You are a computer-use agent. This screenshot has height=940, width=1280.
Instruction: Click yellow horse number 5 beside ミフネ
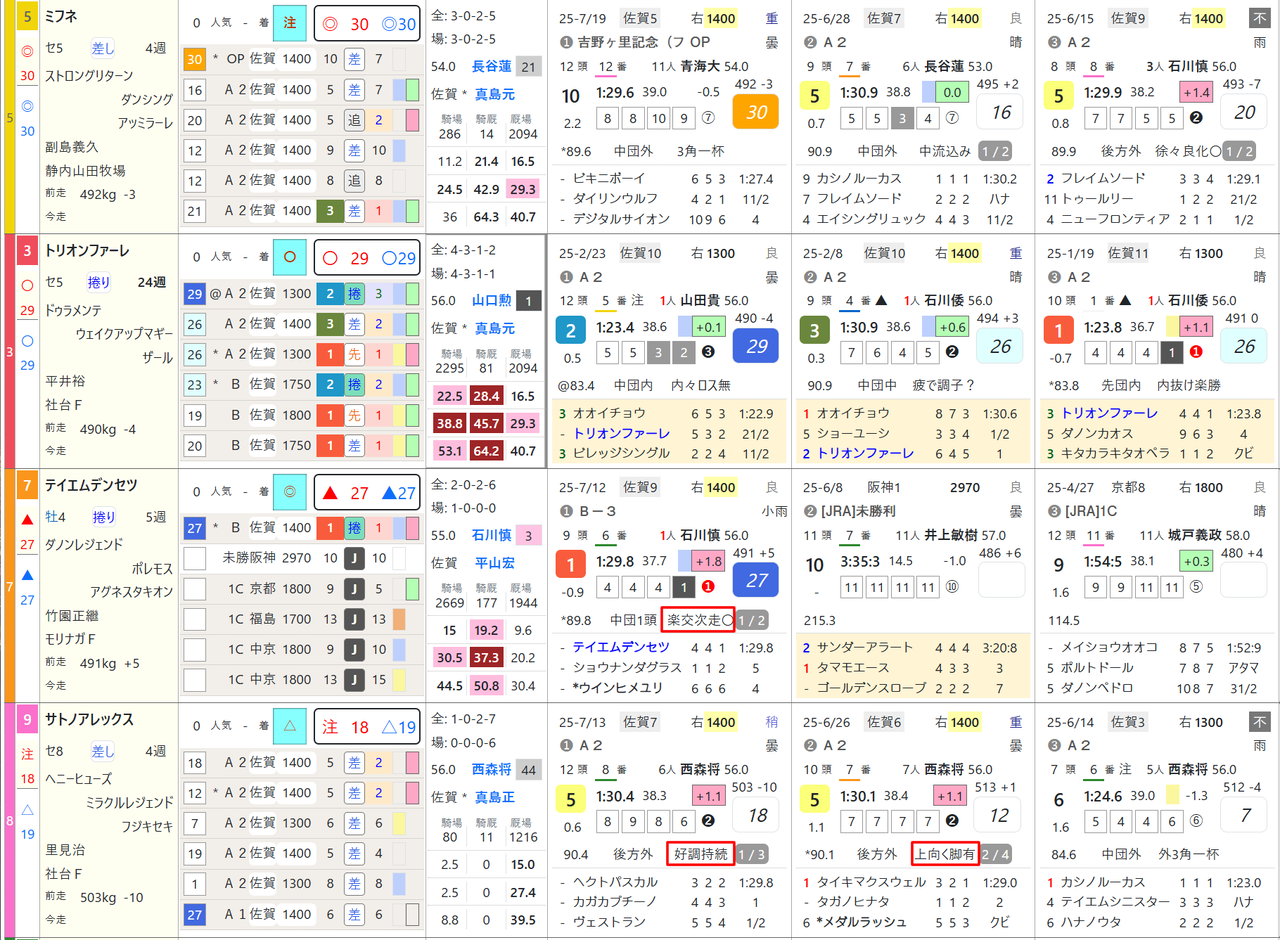[28, 17]
